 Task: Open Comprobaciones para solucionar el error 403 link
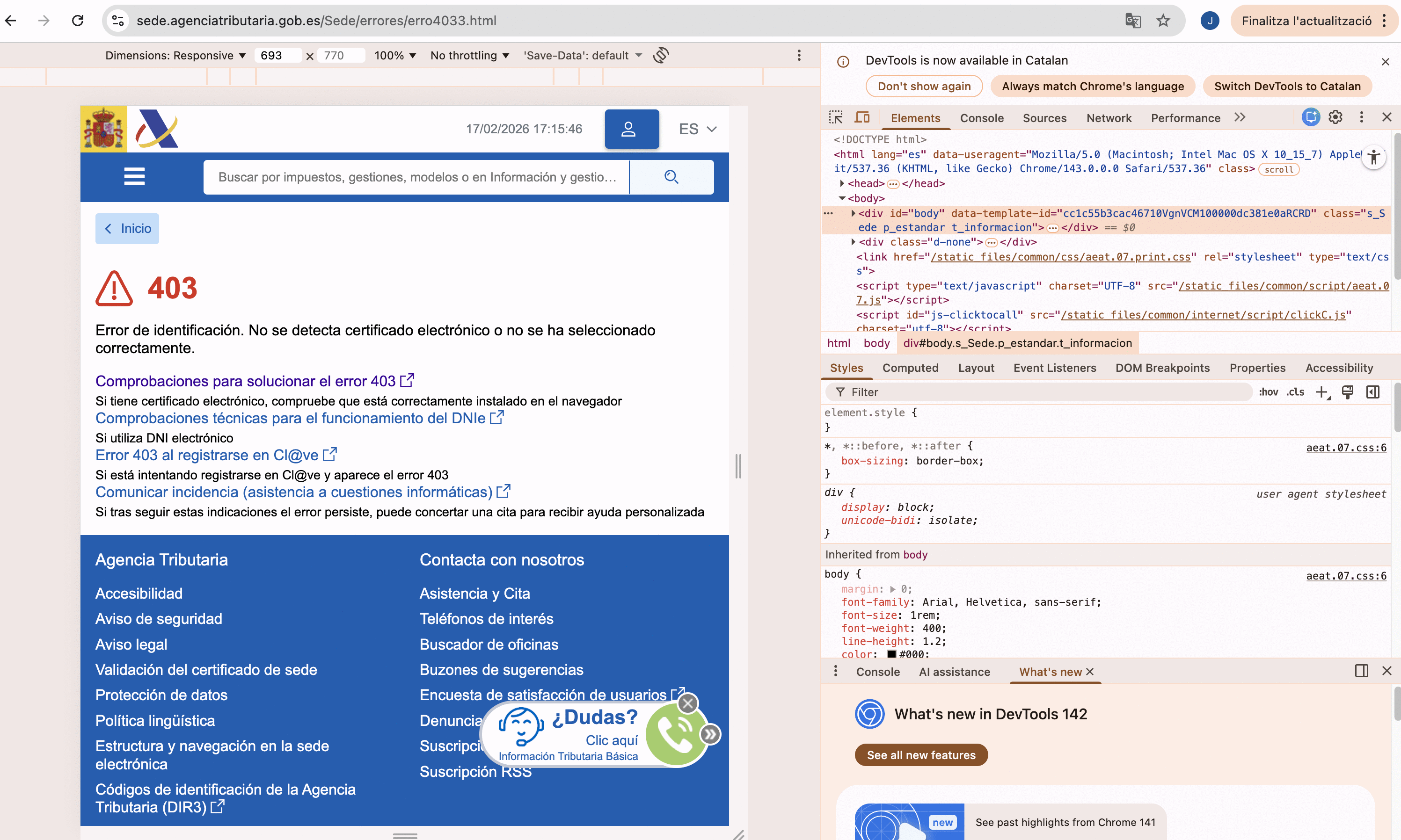(x=245, y=381)
